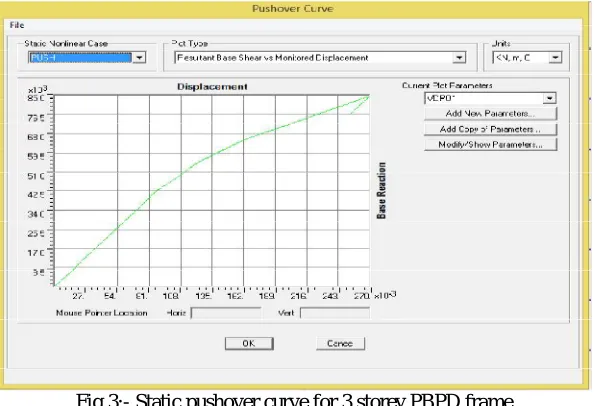Screen dimensions: 594x406
Task: Click the Static Nonlinear Case group label
Action: click(x=66, y=44)
